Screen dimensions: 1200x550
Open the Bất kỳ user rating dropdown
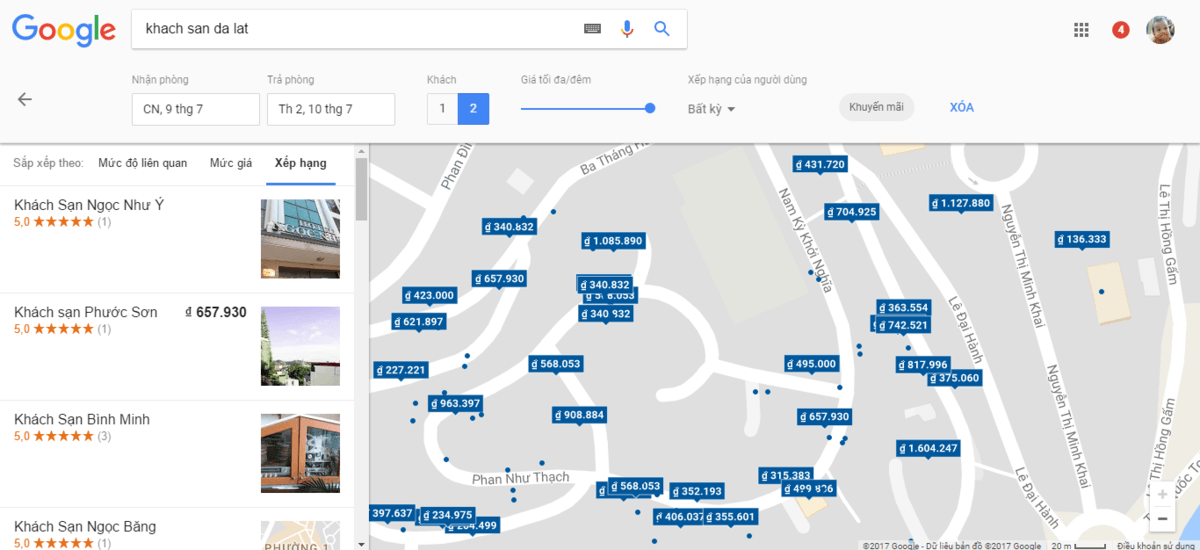tap(712, 109)
